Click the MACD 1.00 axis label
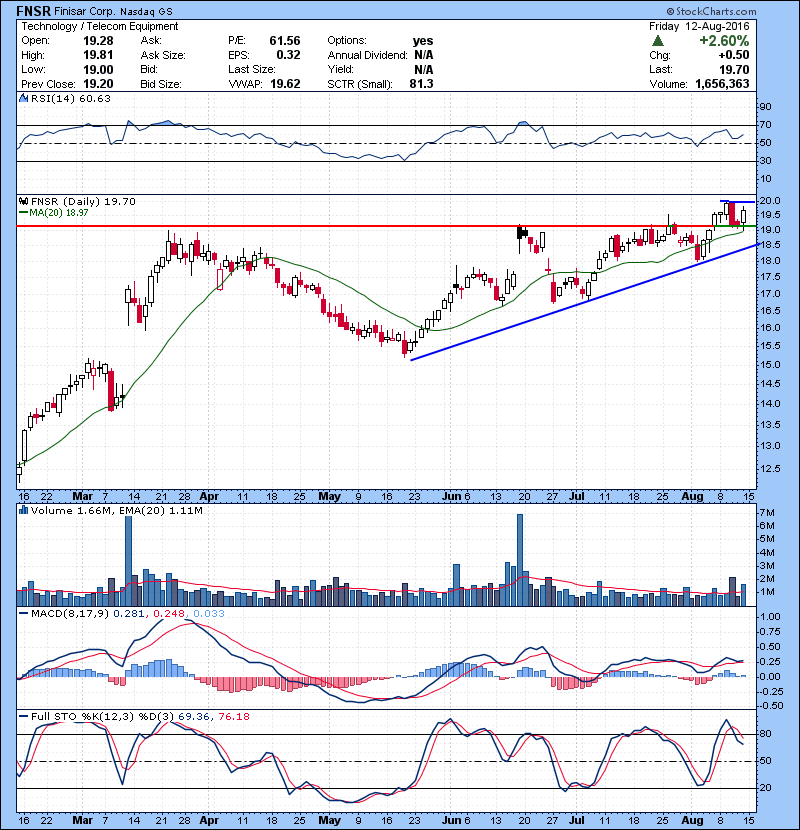This screenshot has height=830, width=800. (x=770, y=617)
